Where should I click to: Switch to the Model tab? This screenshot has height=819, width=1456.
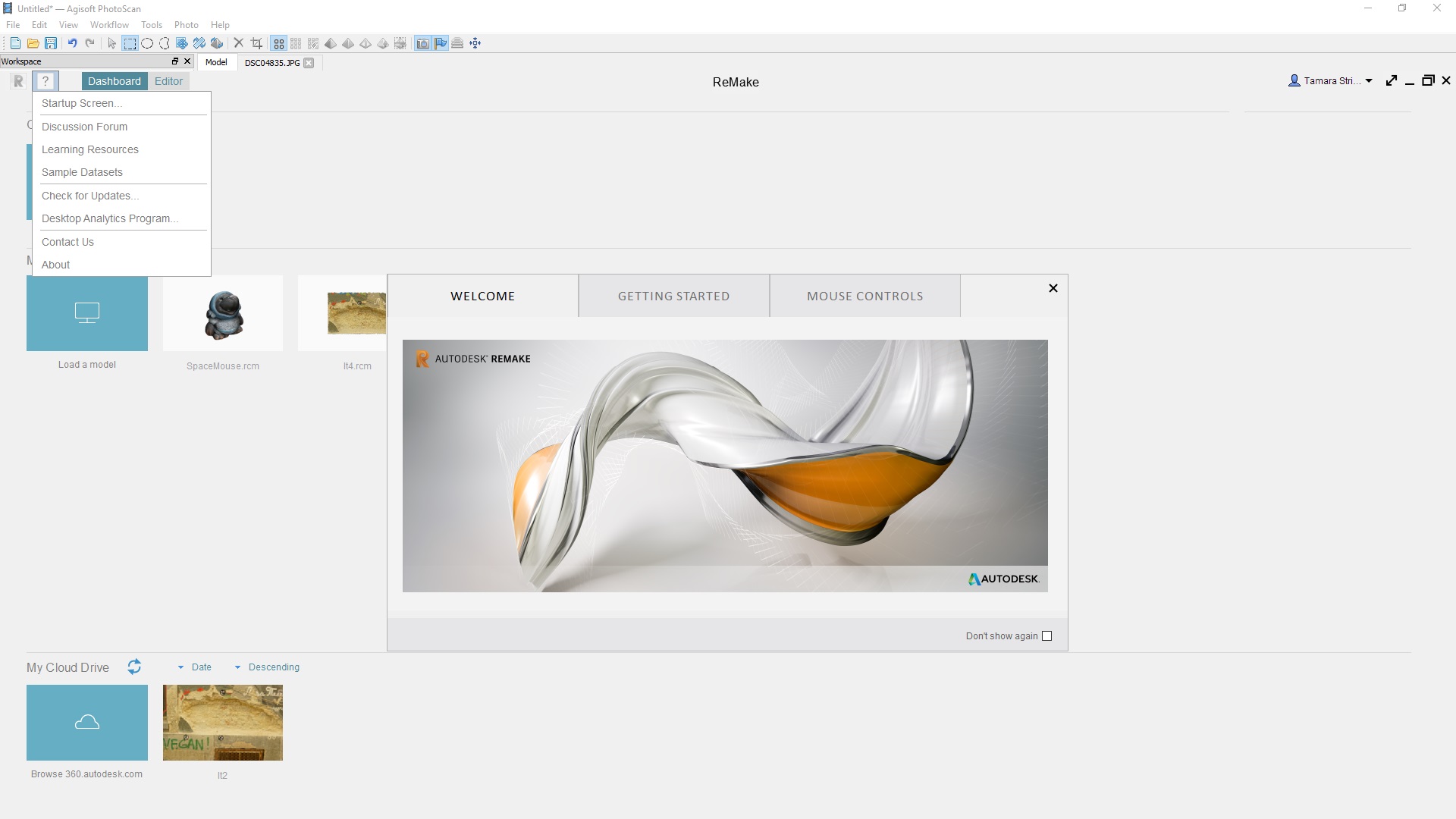click(x=216, y=62)
